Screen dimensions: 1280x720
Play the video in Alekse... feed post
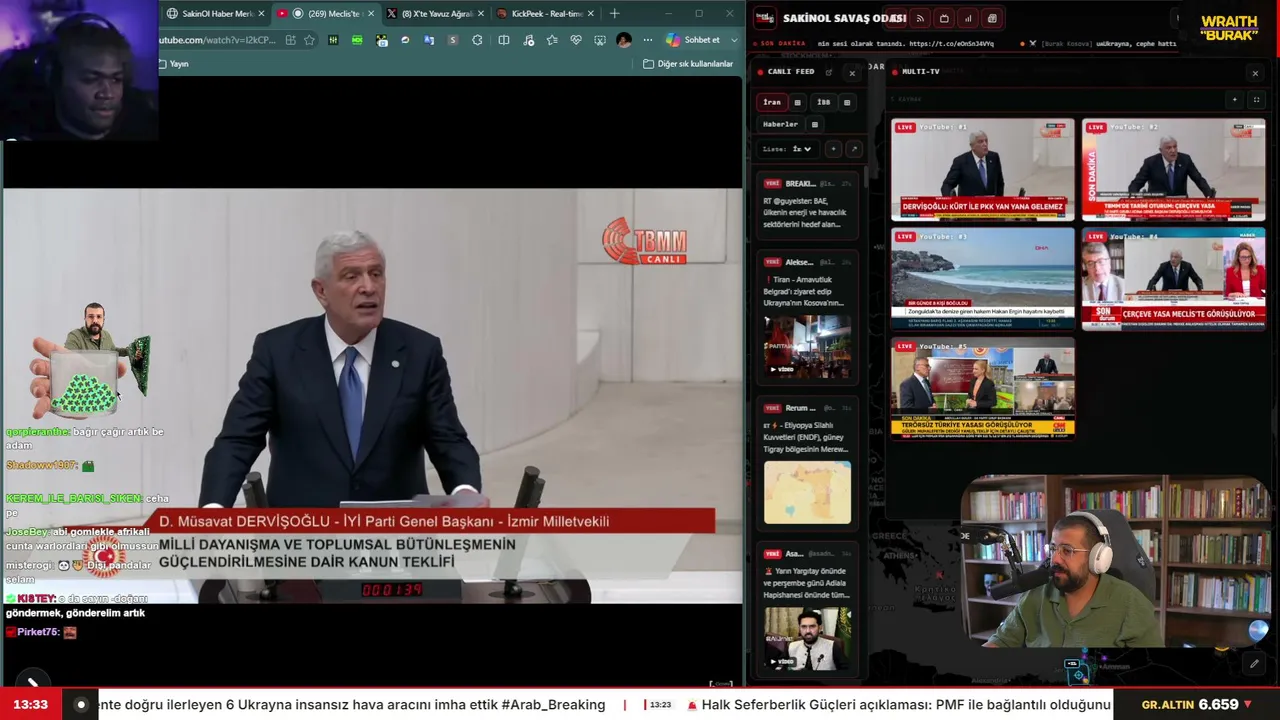coord(808,346)
